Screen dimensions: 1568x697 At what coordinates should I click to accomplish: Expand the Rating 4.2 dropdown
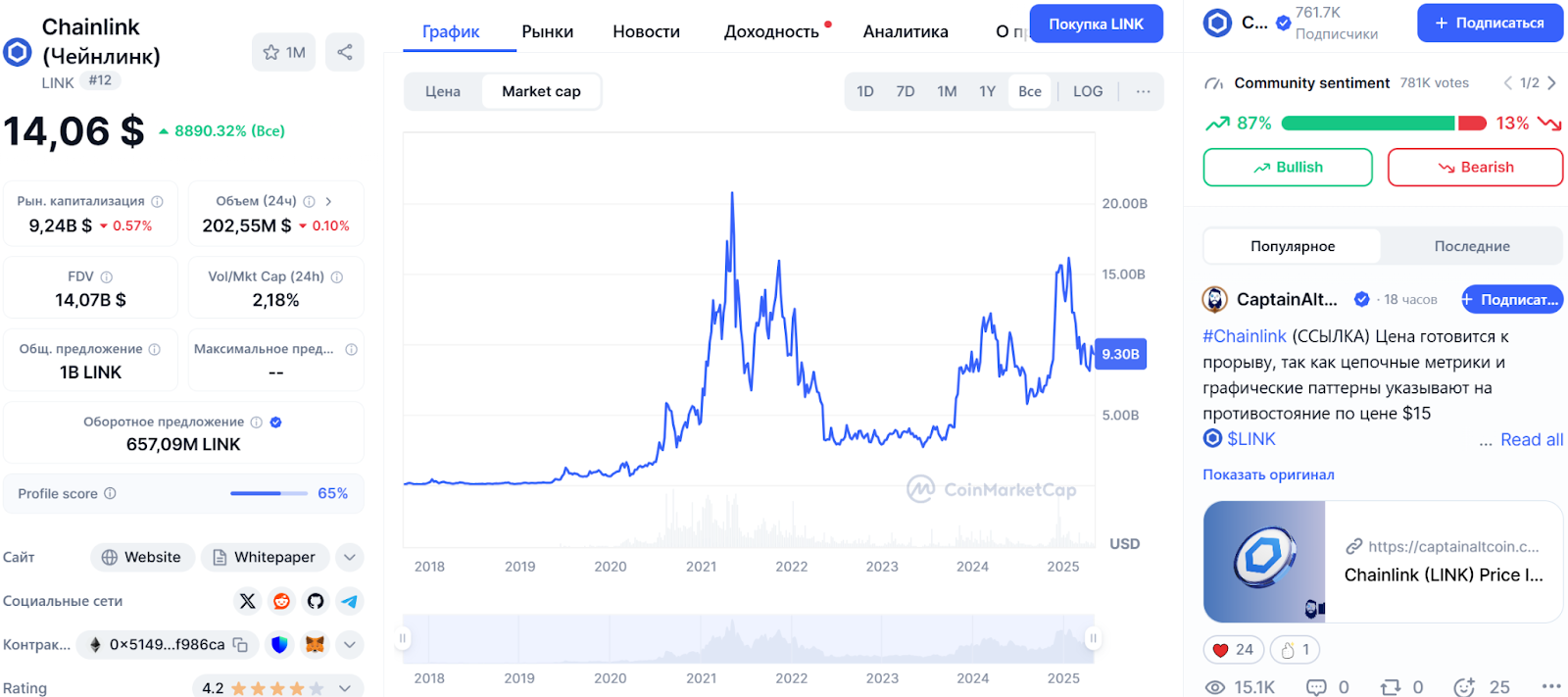344,688
